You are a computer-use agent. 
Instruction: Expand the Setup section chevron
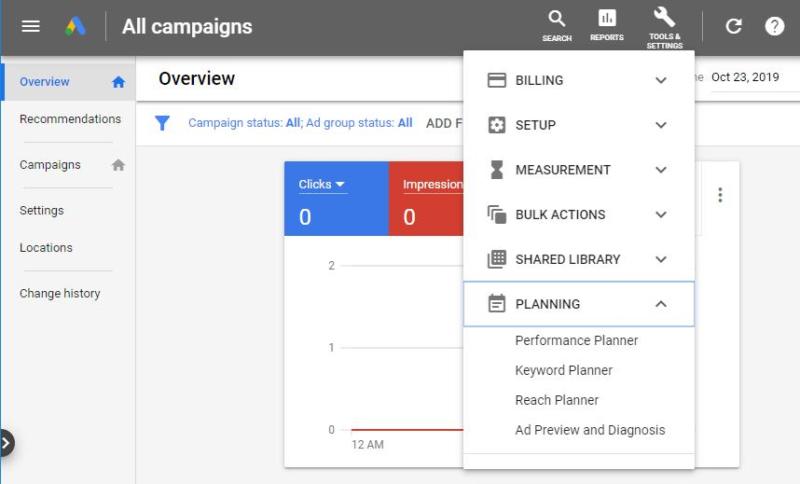(661, 125)
